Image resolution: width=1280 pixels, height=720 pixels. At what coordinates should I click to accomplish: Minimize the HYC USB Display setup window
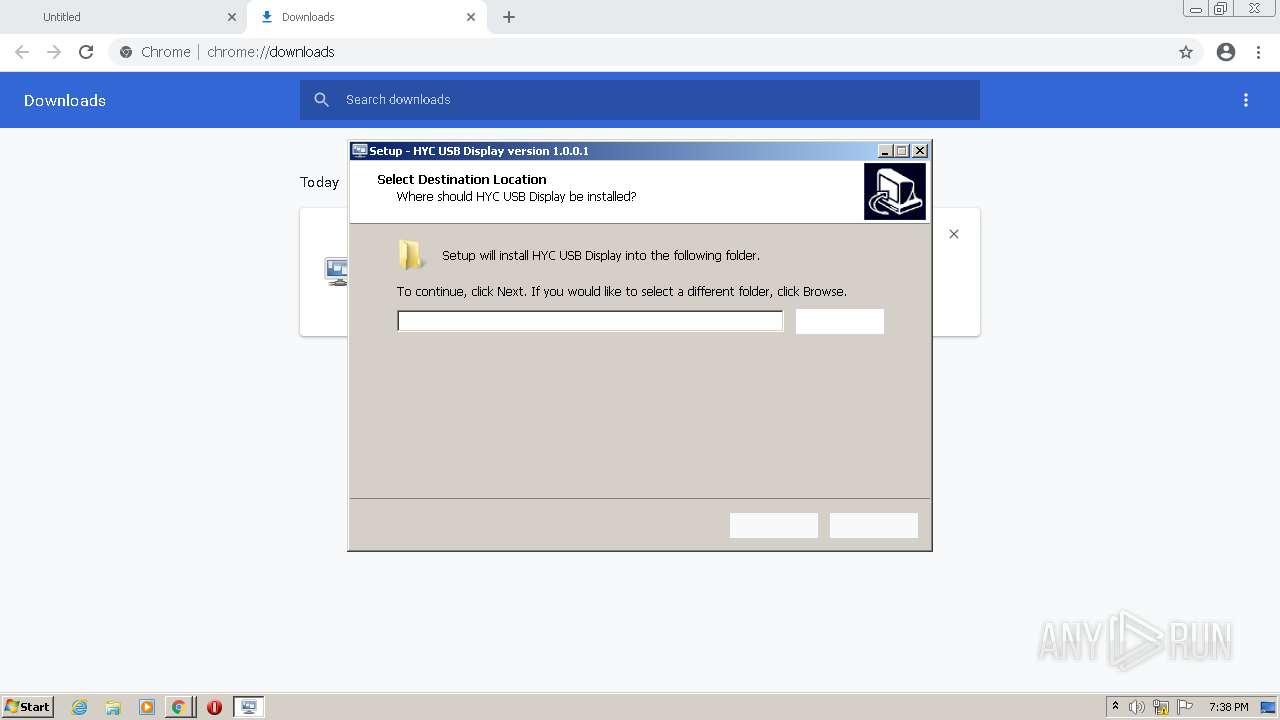[x=885, y=151]
